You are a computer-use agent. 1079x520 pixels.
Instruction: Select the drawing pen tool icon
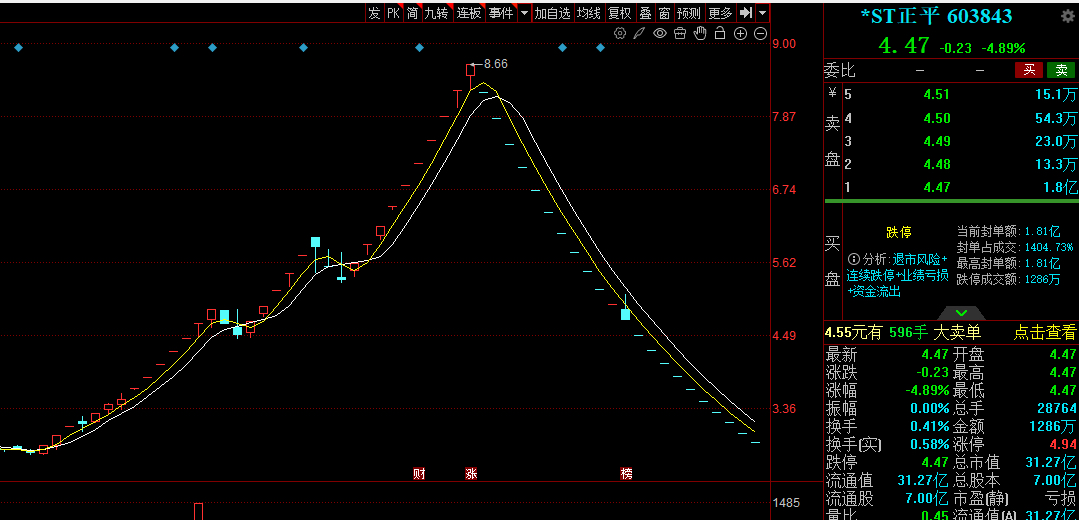(x=639, y=34)
